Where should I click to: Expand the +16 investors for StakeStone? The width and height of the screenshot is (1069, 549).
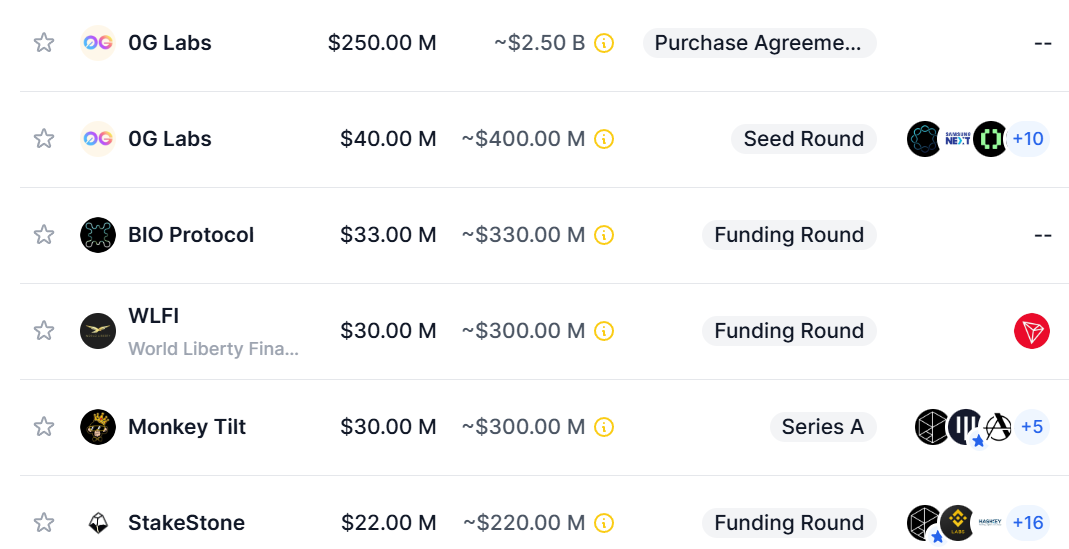tap(1028, 523)
